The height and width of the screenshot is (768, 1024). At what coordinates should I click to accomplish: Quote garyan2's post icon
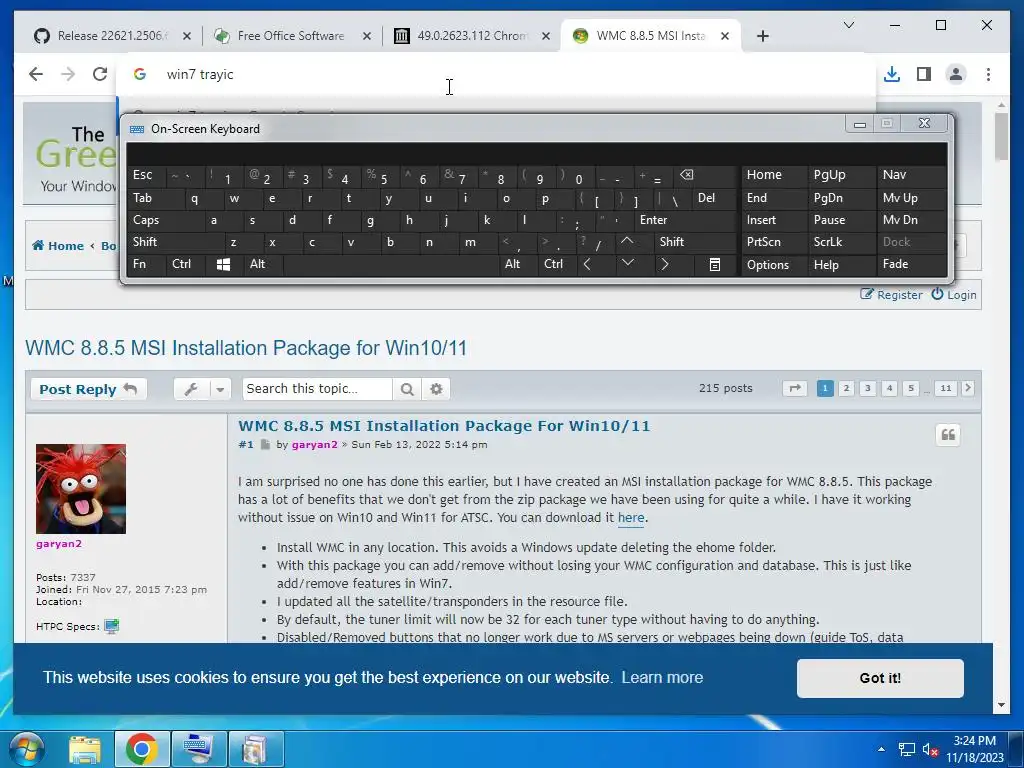pos(948,435)
